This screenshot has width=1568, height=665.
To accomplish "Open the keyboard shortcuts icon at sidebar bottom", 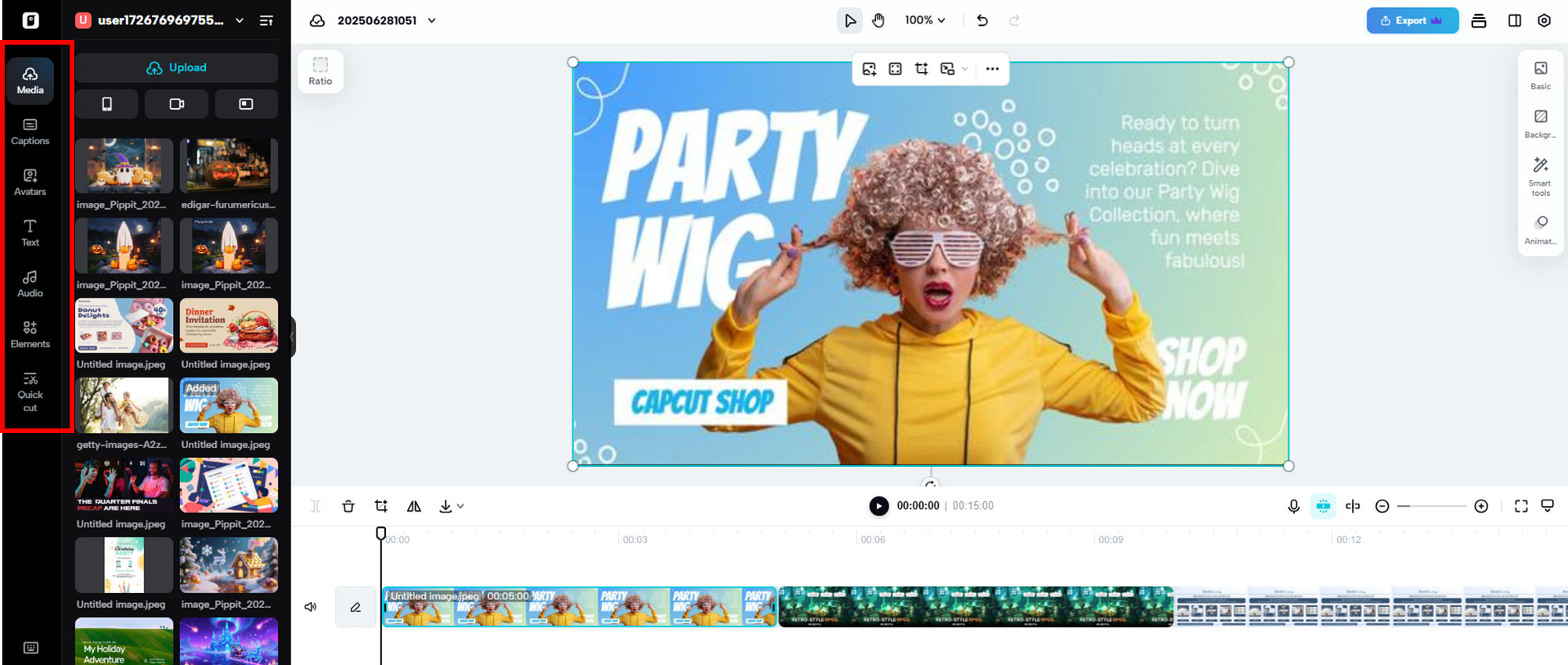I will (31, 648).
